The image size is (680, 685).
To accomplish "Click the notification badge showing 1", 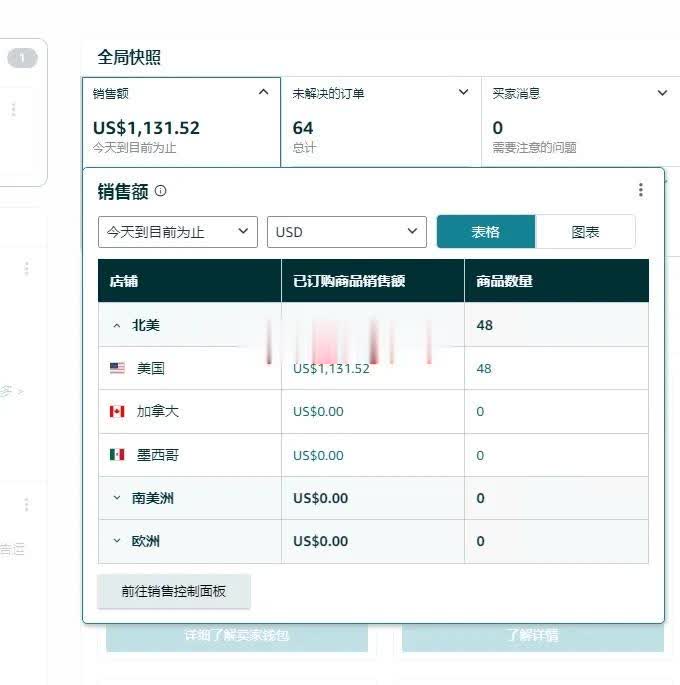I will (x=22, y=58).
